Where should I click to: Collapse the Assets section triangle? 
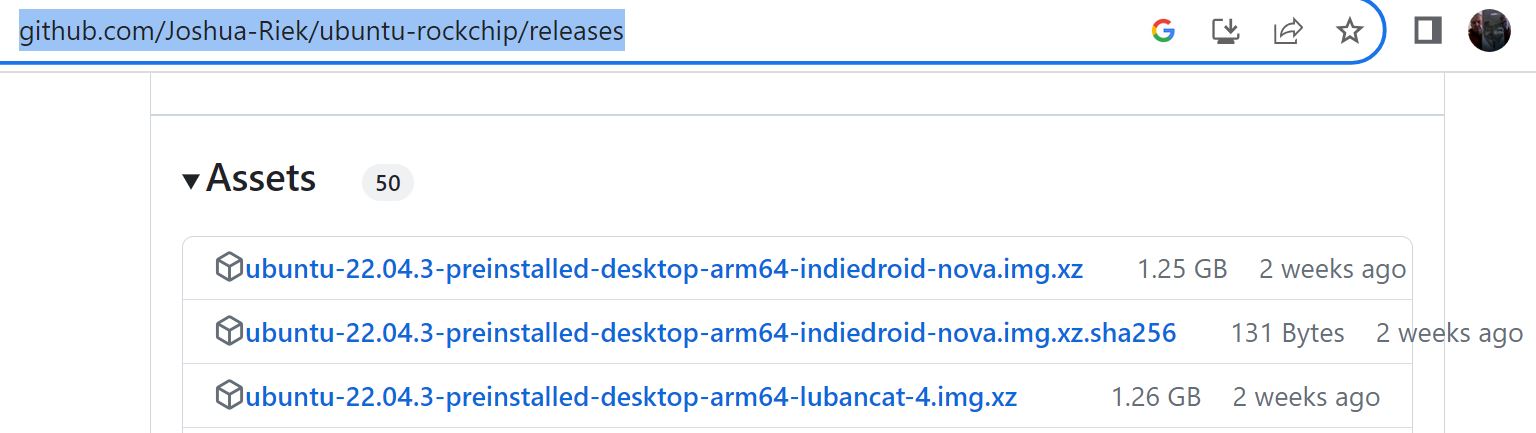coord(191,181)
